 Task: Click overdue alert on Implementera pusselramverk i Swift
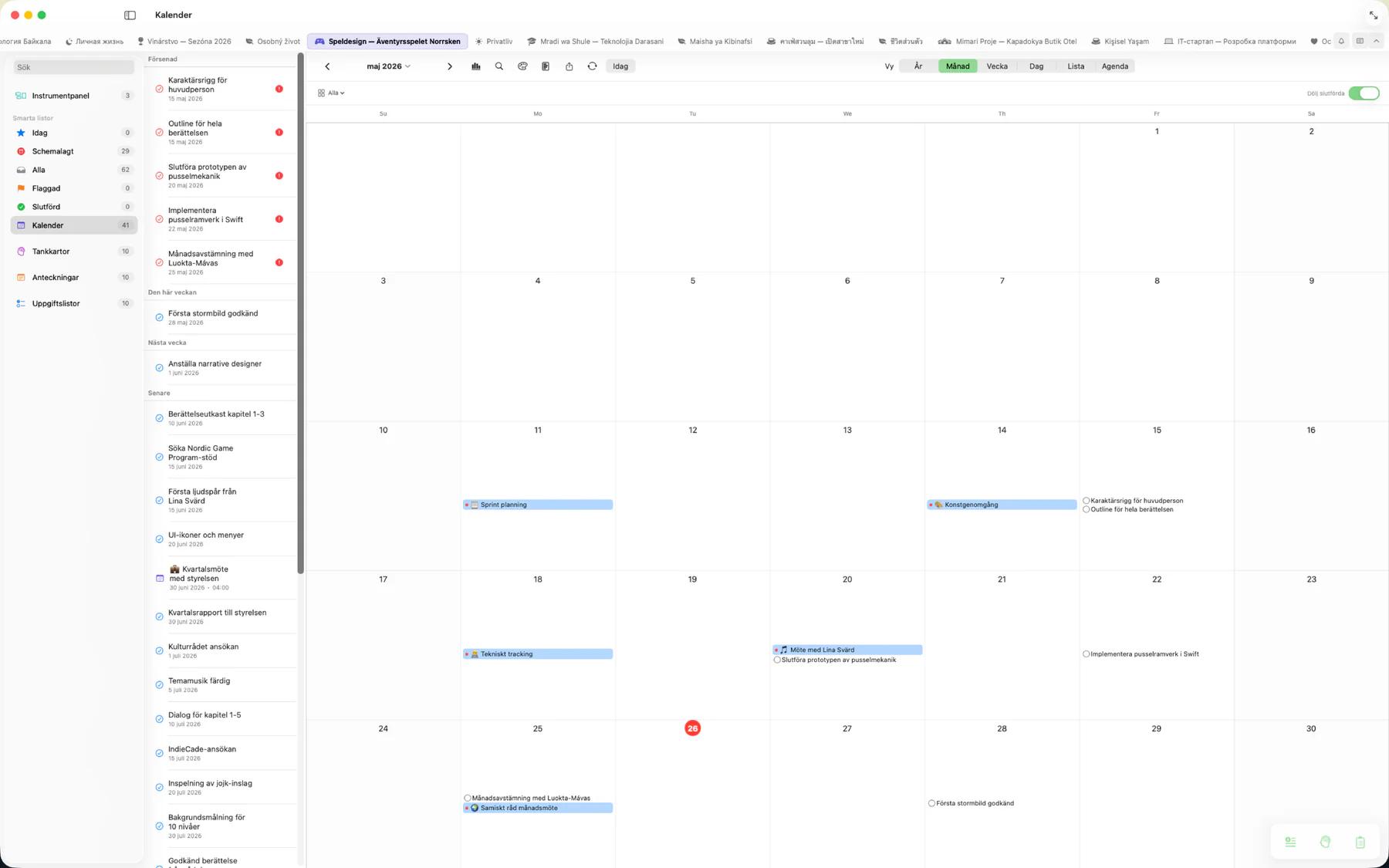click(x=279, y=219)
